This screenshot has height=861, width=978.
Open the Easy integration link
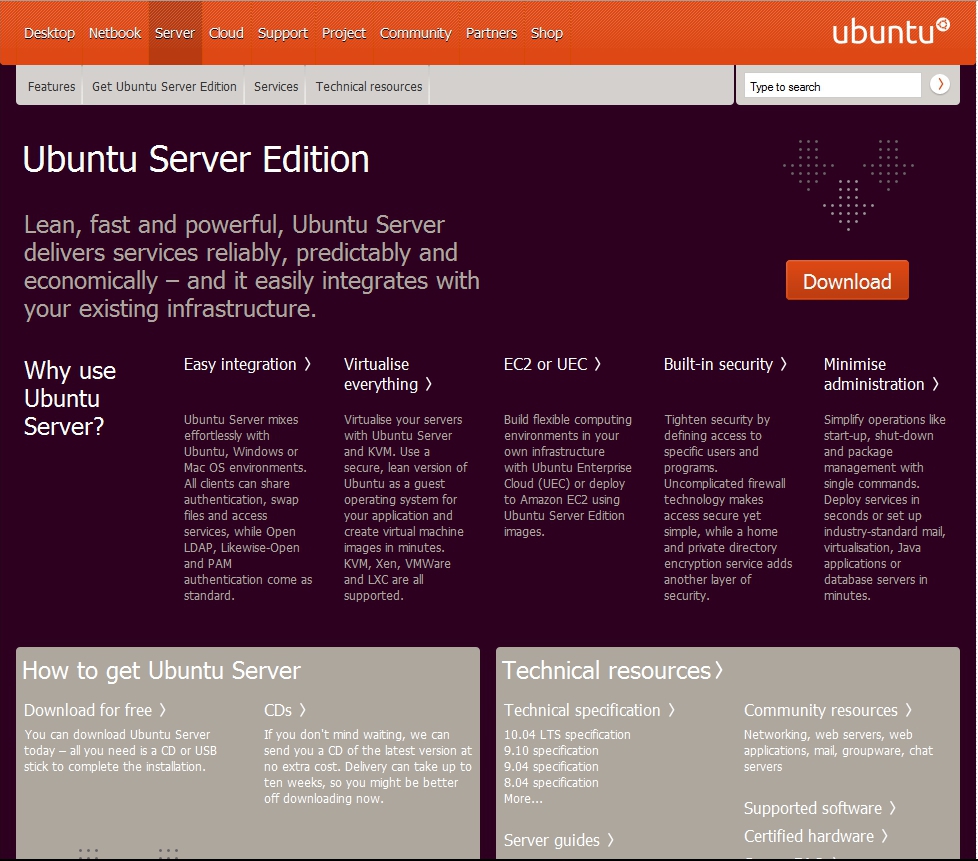point(247,364)
